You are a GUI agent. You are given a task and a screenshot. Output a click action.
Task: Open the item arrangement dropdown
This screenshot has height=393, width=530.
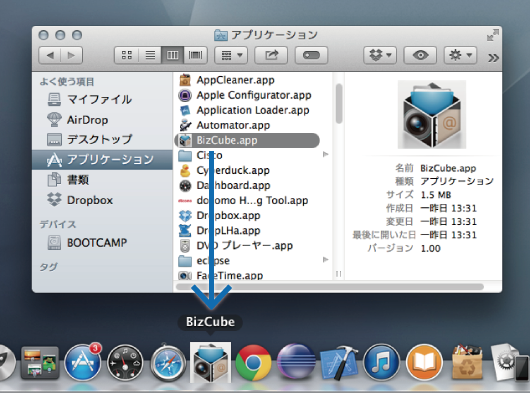click(231, 55)
